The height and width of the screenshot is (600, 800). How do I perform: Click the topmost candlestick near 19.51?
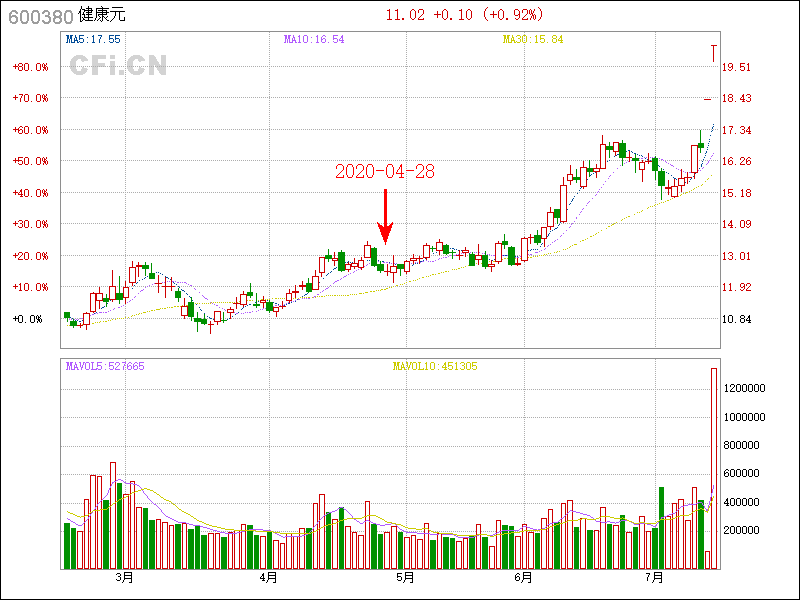coord(713,53)
